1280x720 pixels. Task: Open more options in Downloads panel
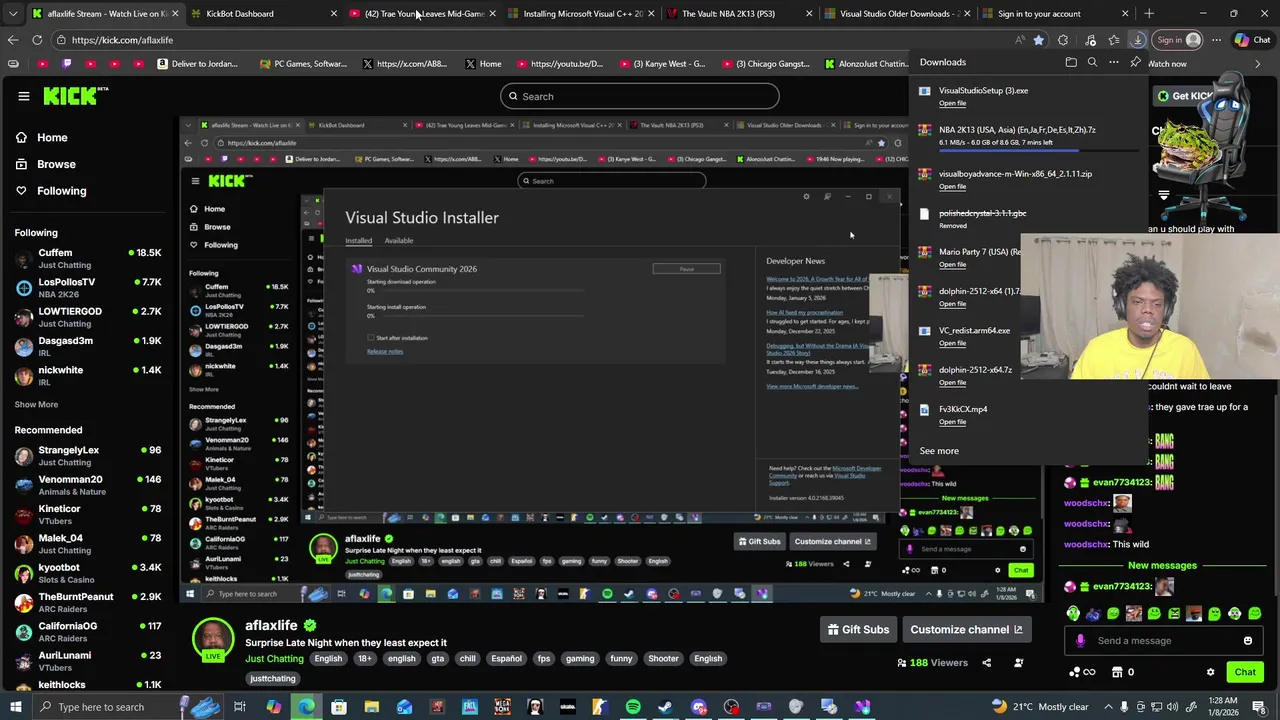tap(1114, 62)
